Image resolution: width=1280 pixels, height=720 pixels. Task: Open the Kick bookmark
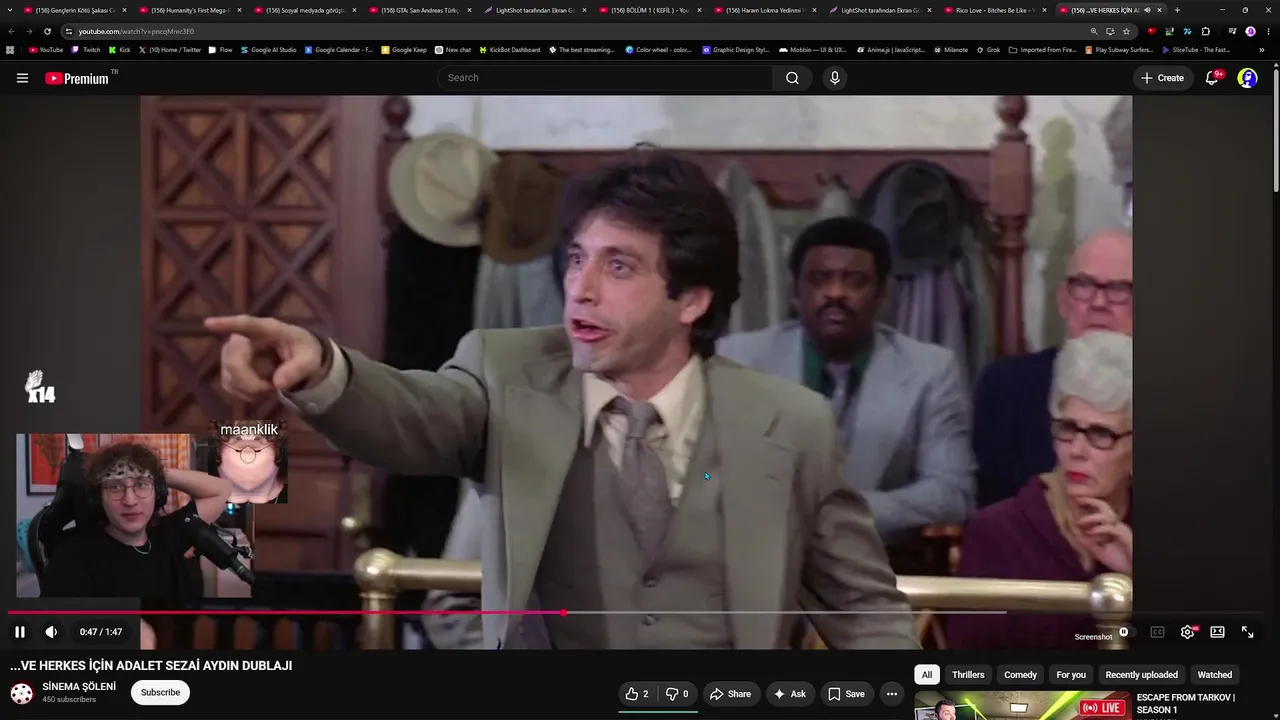coord(119,49)
